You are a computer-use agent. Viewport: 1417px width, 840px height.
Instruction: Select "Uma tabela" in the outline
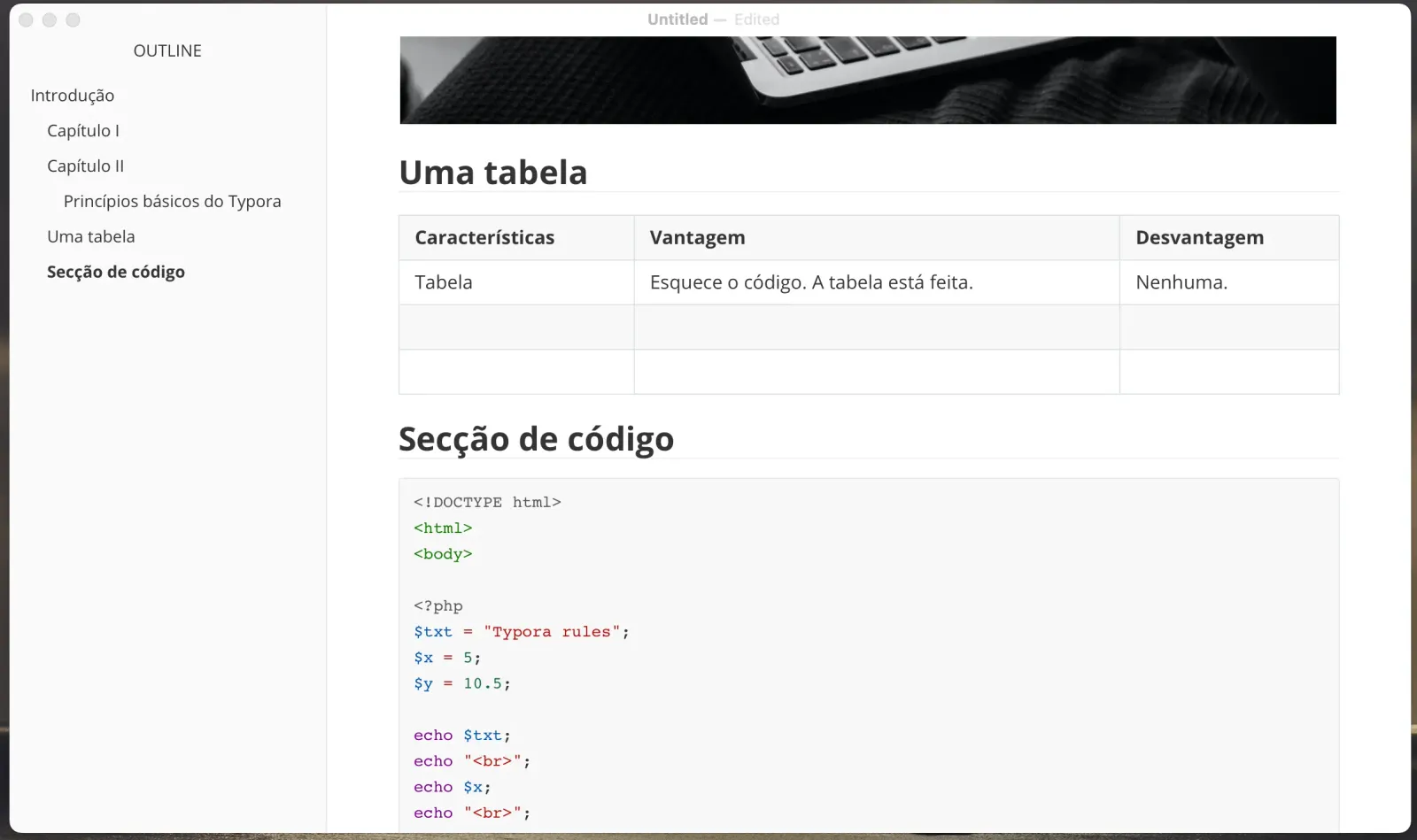point(91,236)
